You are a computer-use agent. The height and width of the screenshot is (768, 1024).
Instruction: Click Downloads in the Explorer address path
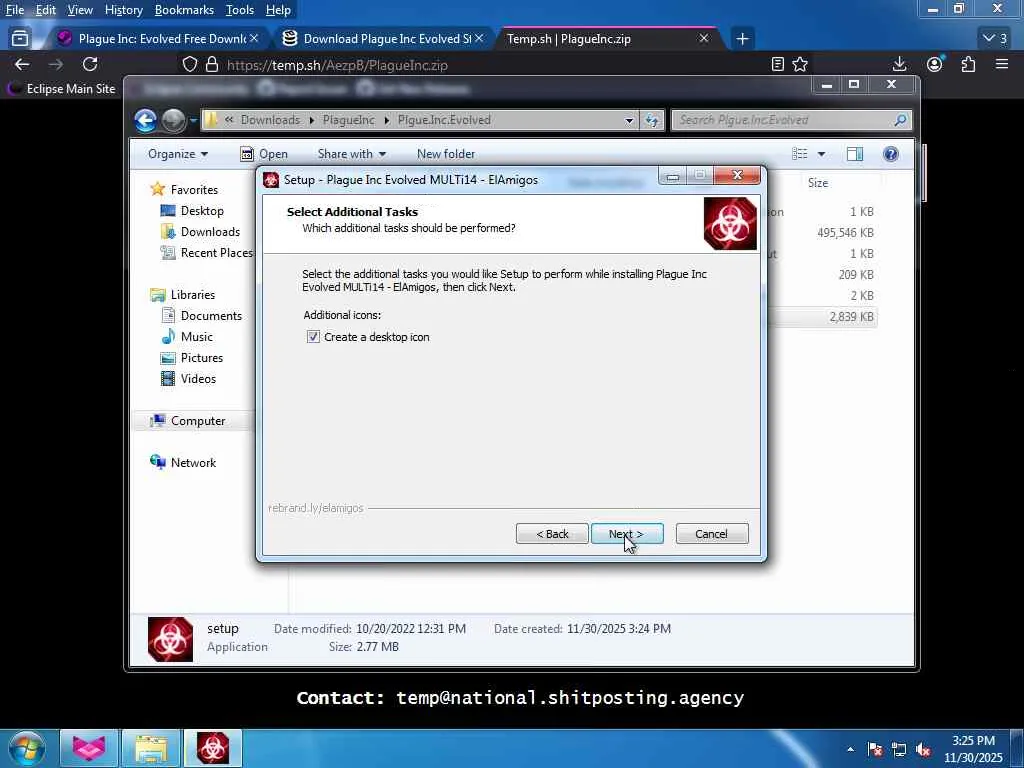coord(270,120)
